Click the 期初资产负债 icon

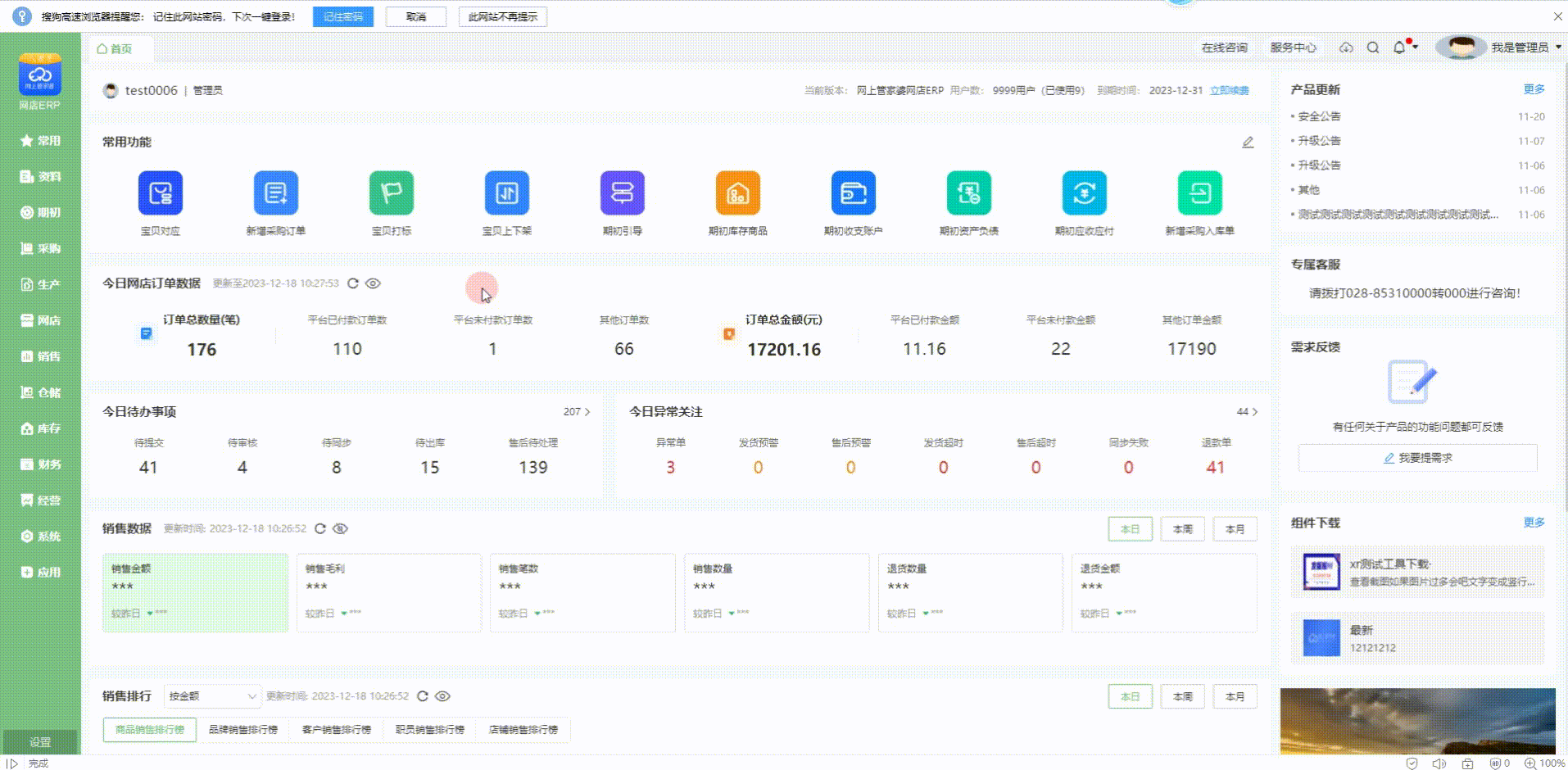(x=968, y=193)
